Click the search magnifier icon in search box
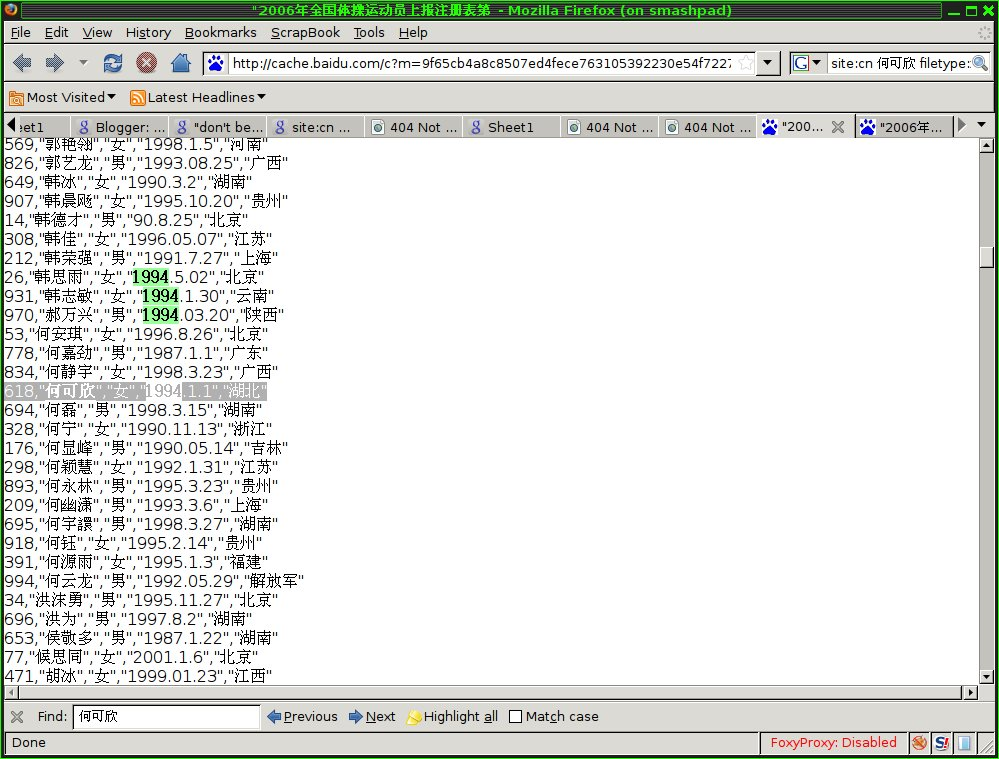 pyautogui.click(x=982, y=64)
